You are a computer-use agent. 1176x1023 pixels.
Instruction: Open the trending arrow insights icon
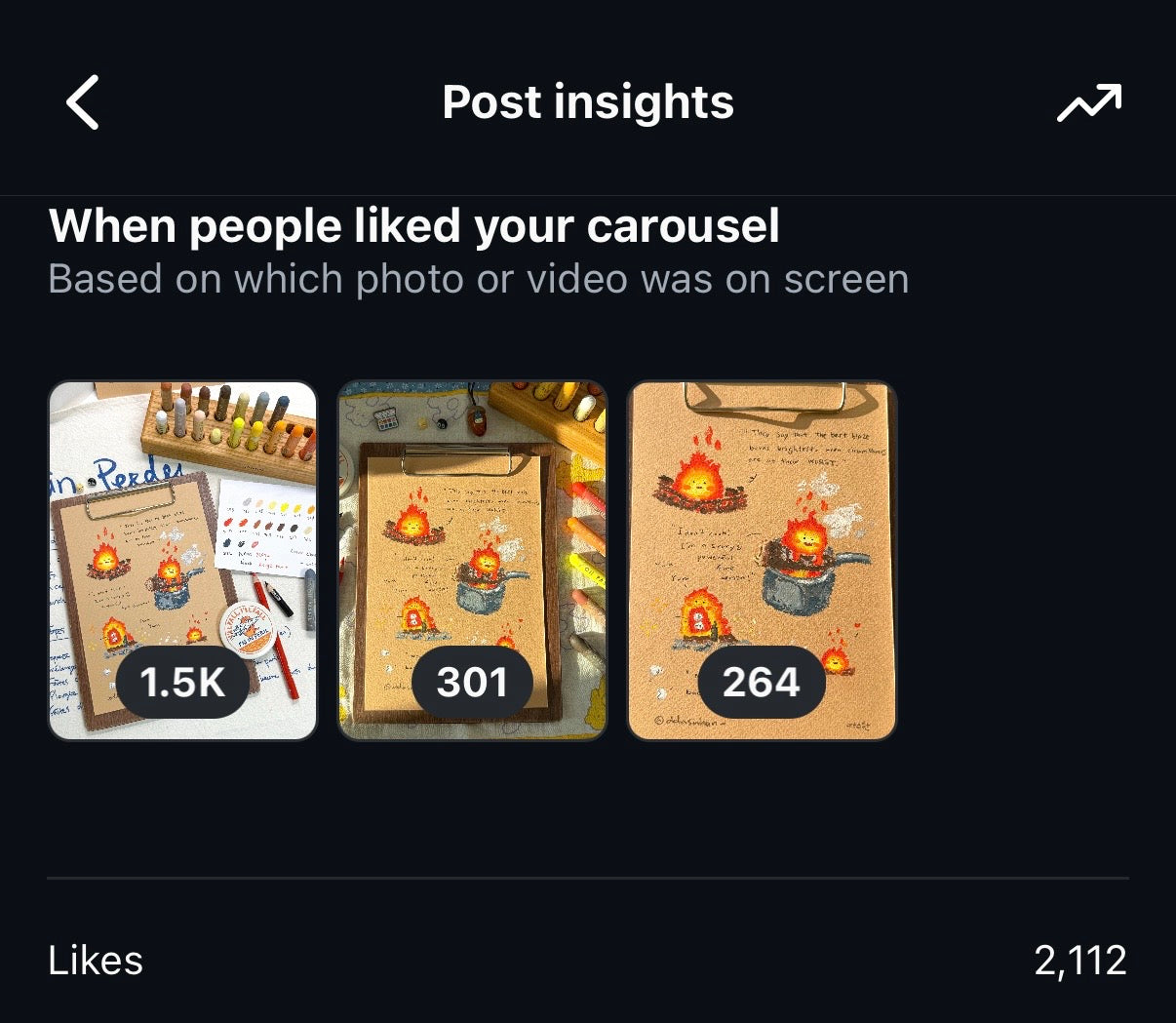tap(1089, 103)
